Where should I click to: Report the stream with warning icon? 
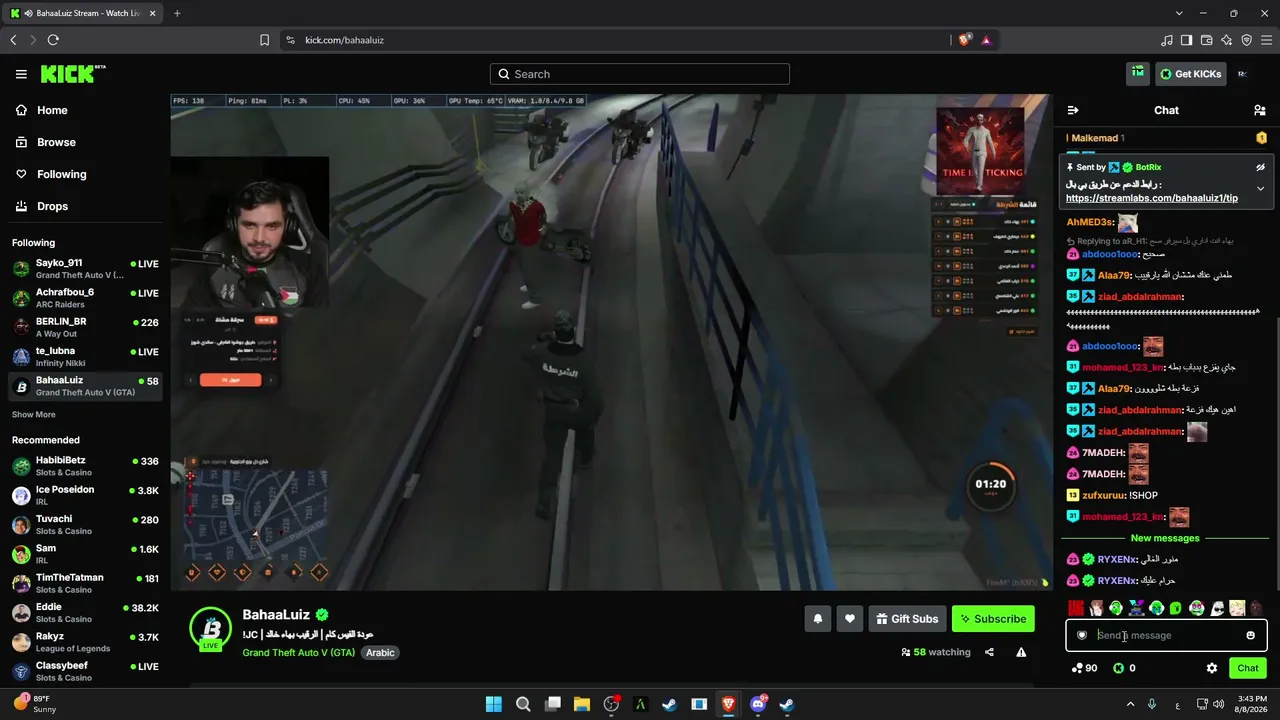point(1021,652)
